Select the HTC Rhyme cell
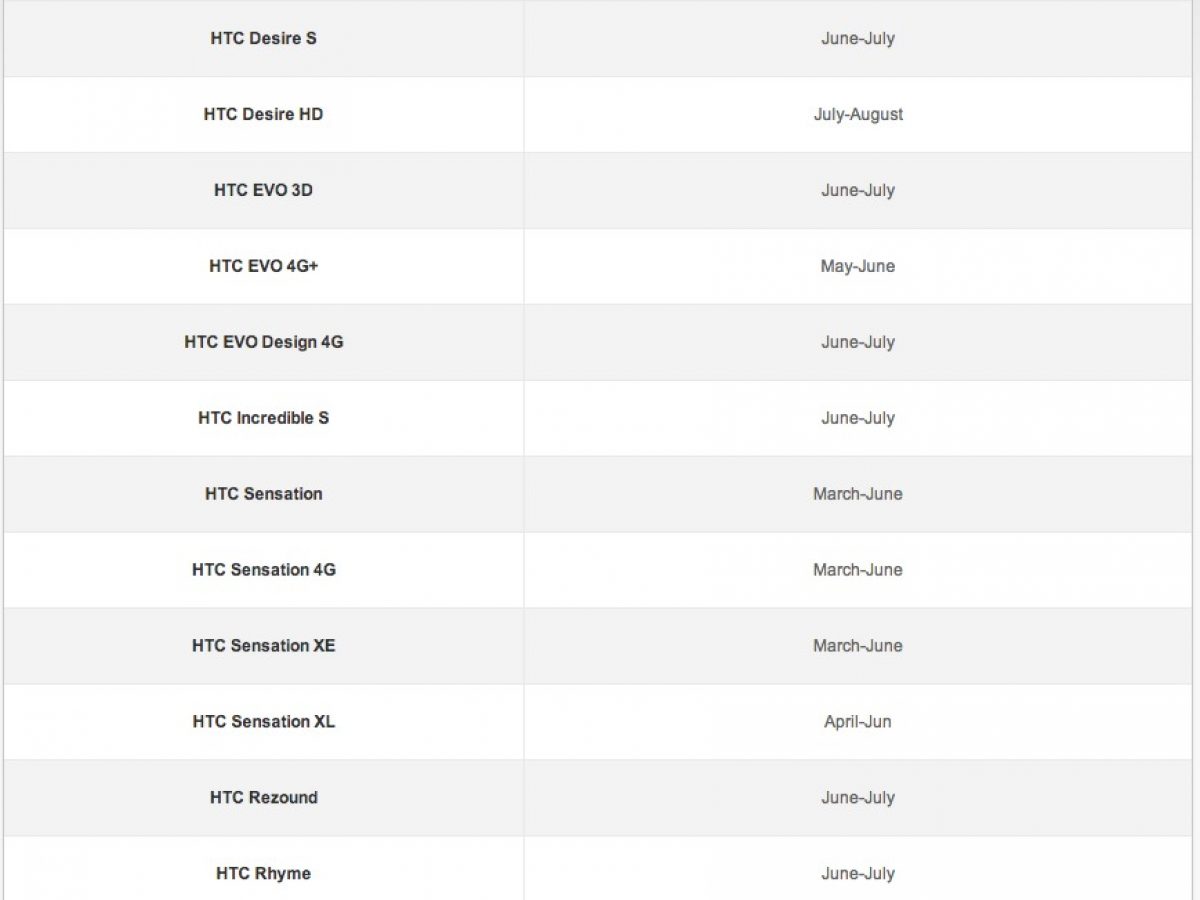Screen dimensions: 1200x900 click(263, 875)
